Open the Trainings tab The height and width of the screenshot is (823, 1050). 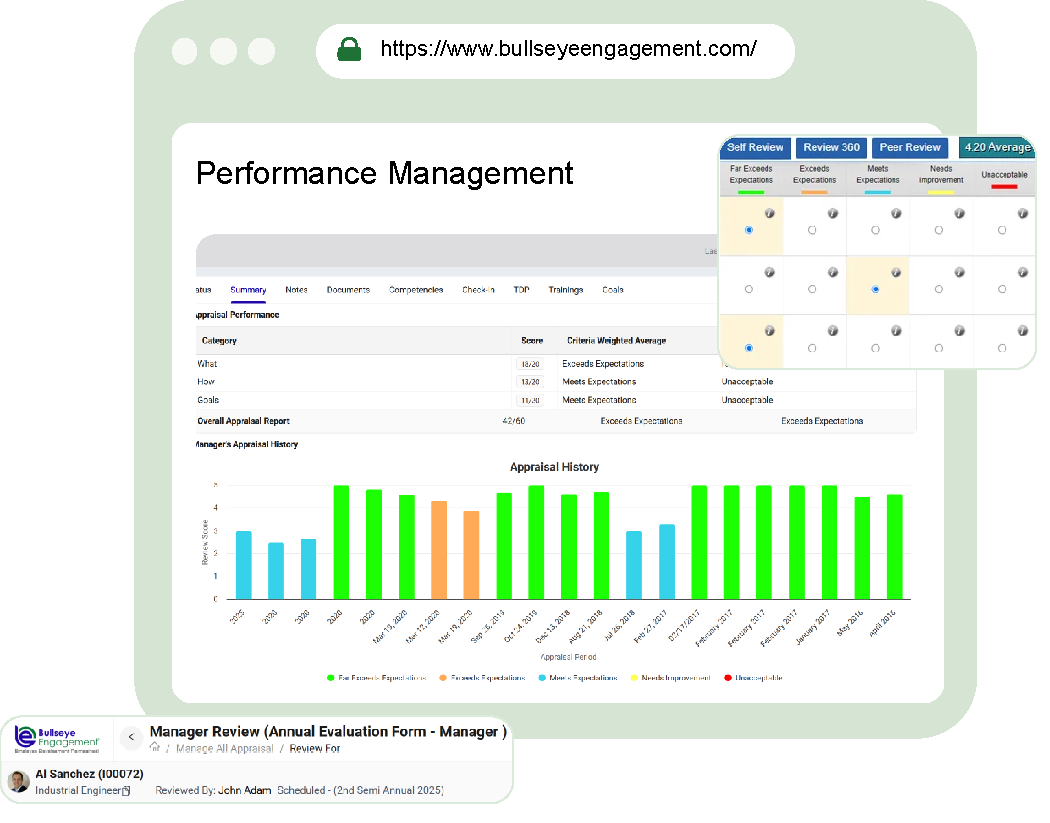565,290
